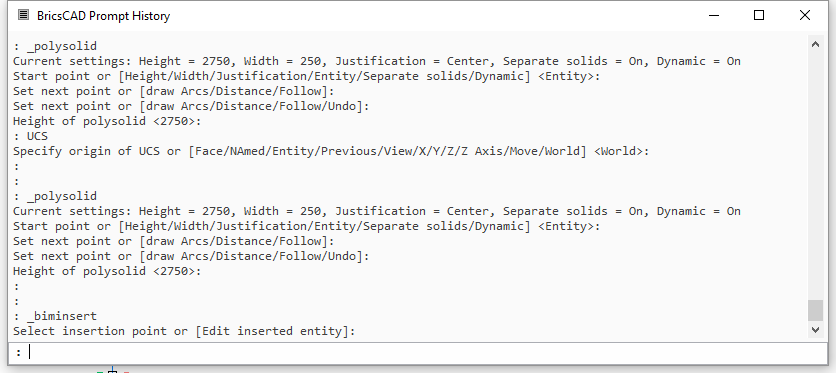
Task: Click the BricsCAD Prompt History title text
Action: point(103,16)
